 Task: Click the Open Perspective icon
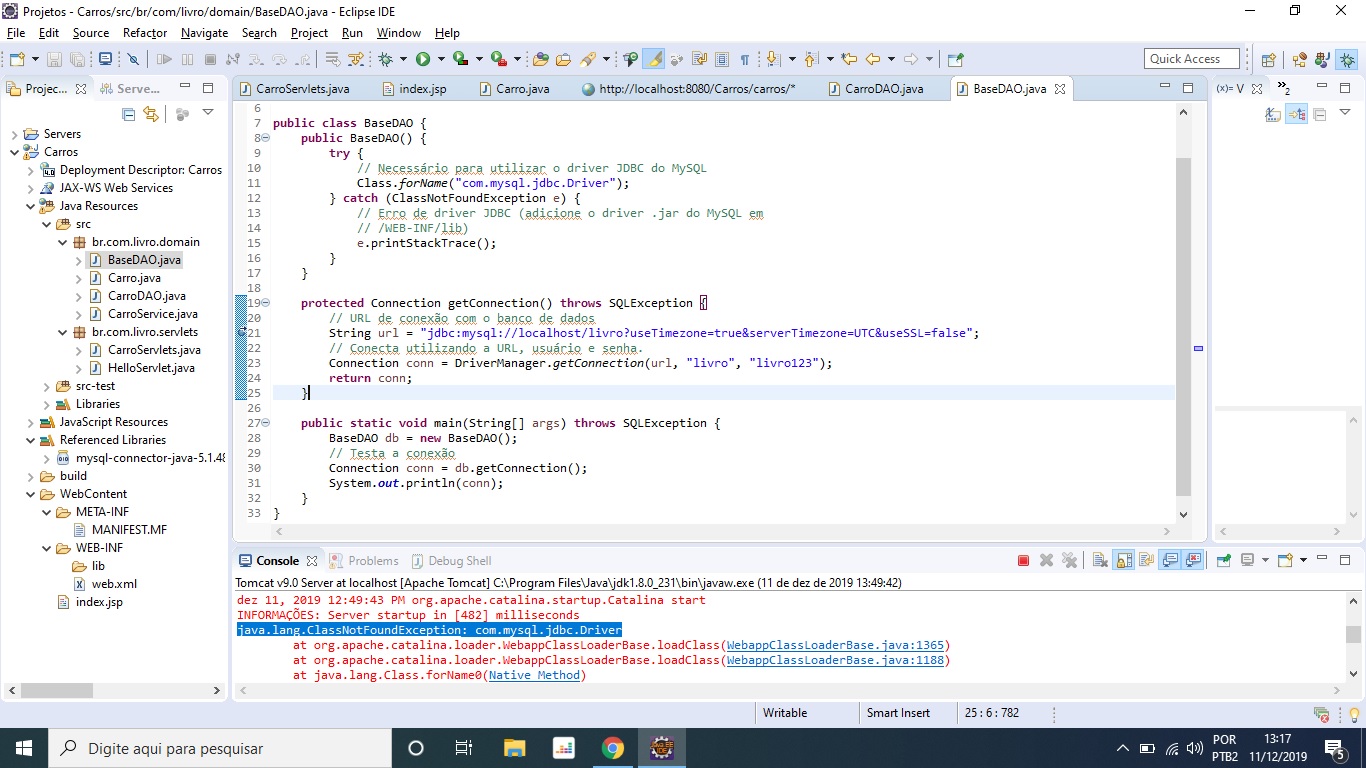click(1268, 59)
